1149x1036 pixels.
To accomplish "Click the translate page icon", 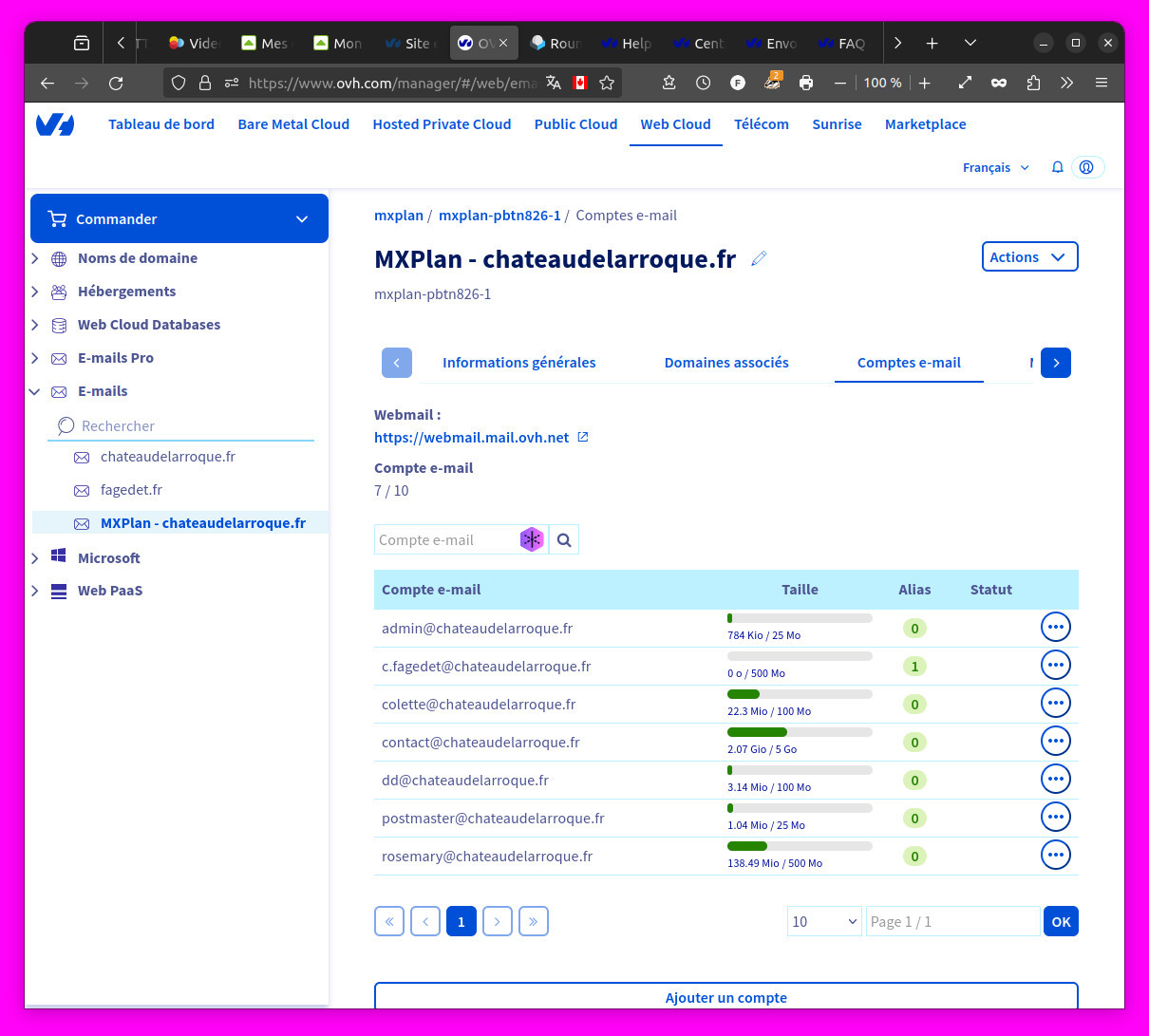I will [554, 83].
